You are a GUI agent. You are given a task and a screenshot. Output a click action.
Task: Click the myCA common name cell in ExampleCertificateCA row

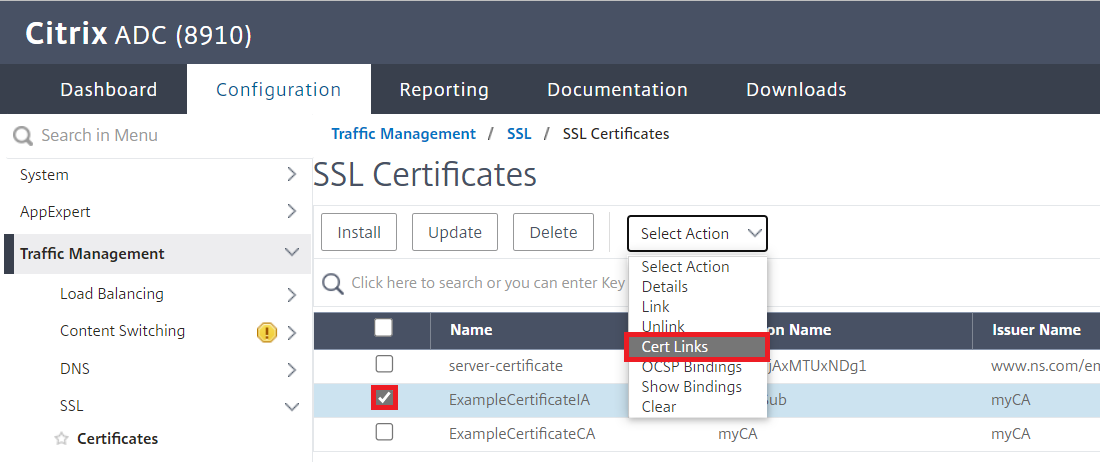(x=737, y=435)
